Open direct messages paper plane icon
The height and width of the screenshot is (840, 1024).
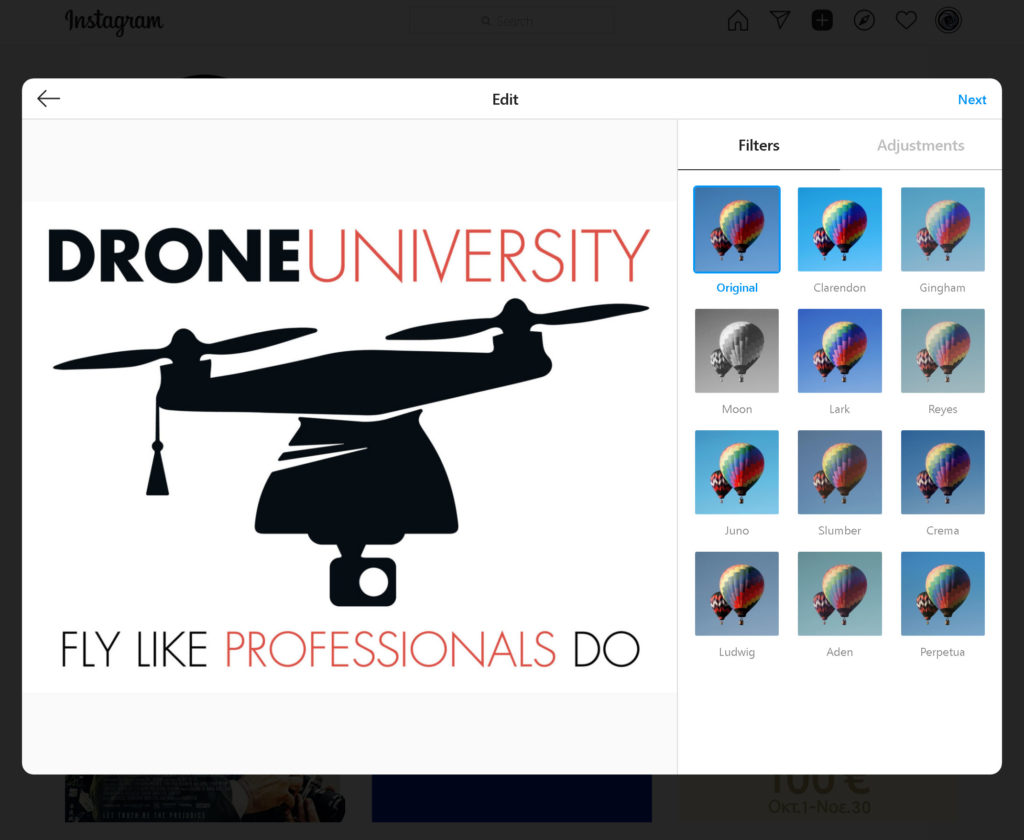(780, 21)
